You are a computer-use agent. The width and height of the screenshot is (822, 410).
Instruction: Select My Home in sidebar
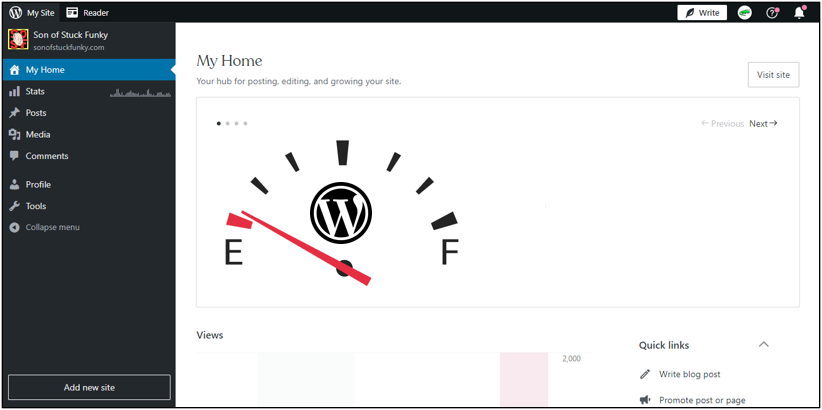point(45,70)
